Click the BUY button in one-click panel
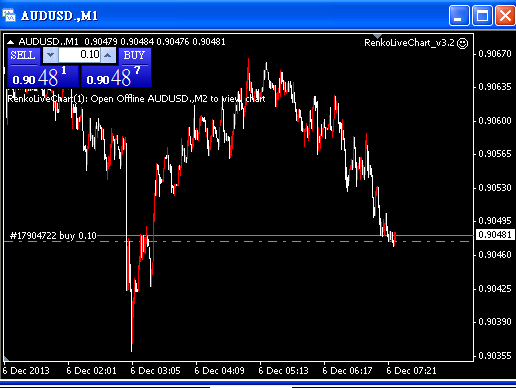This screenshot has width=516, height=388. (134, 55)
